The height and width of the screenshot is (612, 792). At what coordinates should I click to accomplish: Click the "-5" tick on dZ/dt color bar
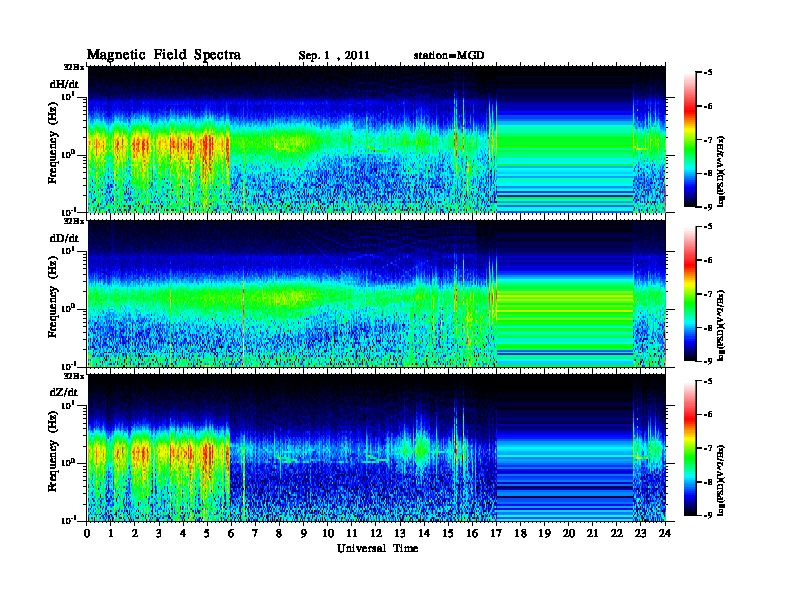pos(708,381)
